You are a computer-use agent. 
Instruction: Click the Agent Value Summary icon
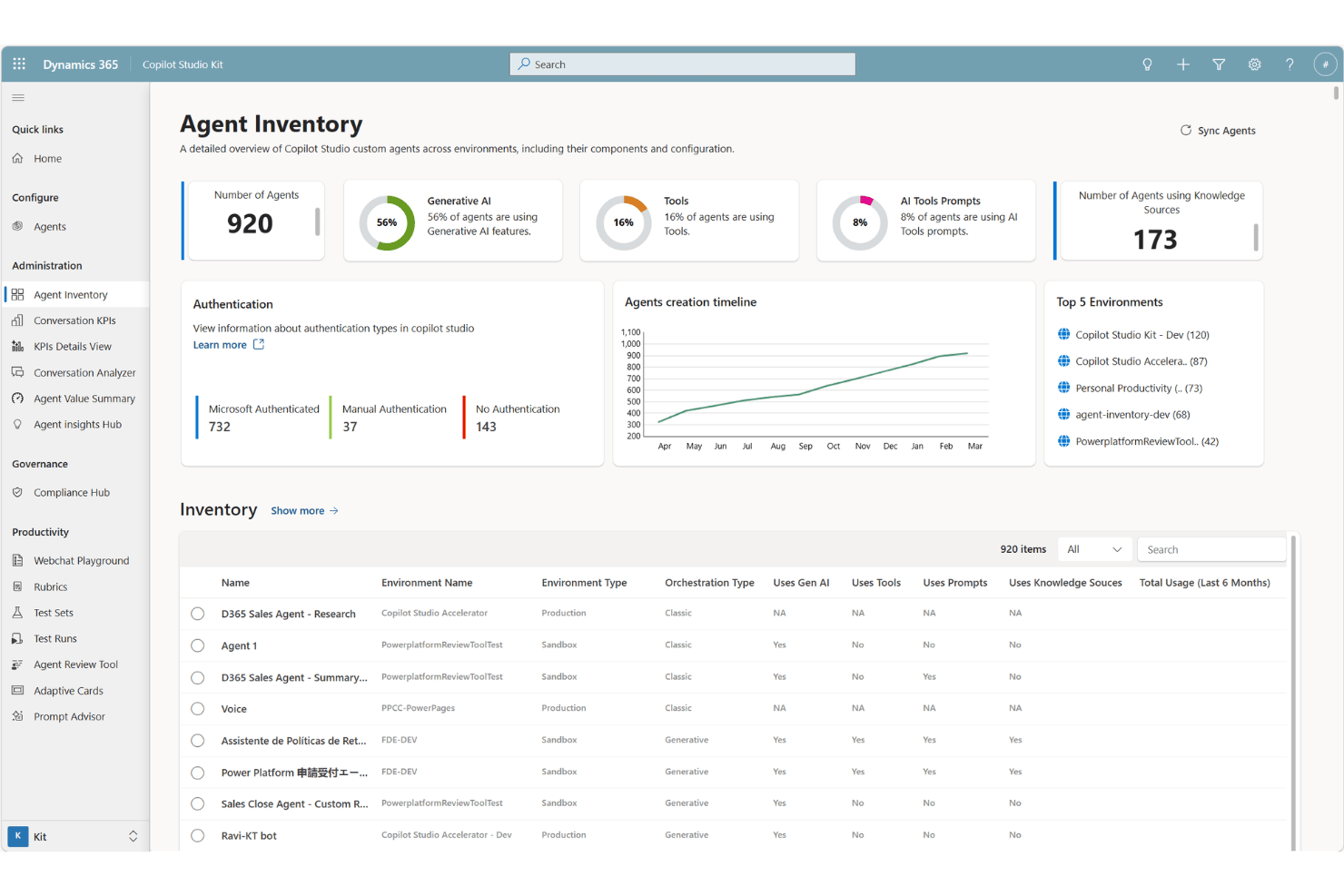click(18, 399)
